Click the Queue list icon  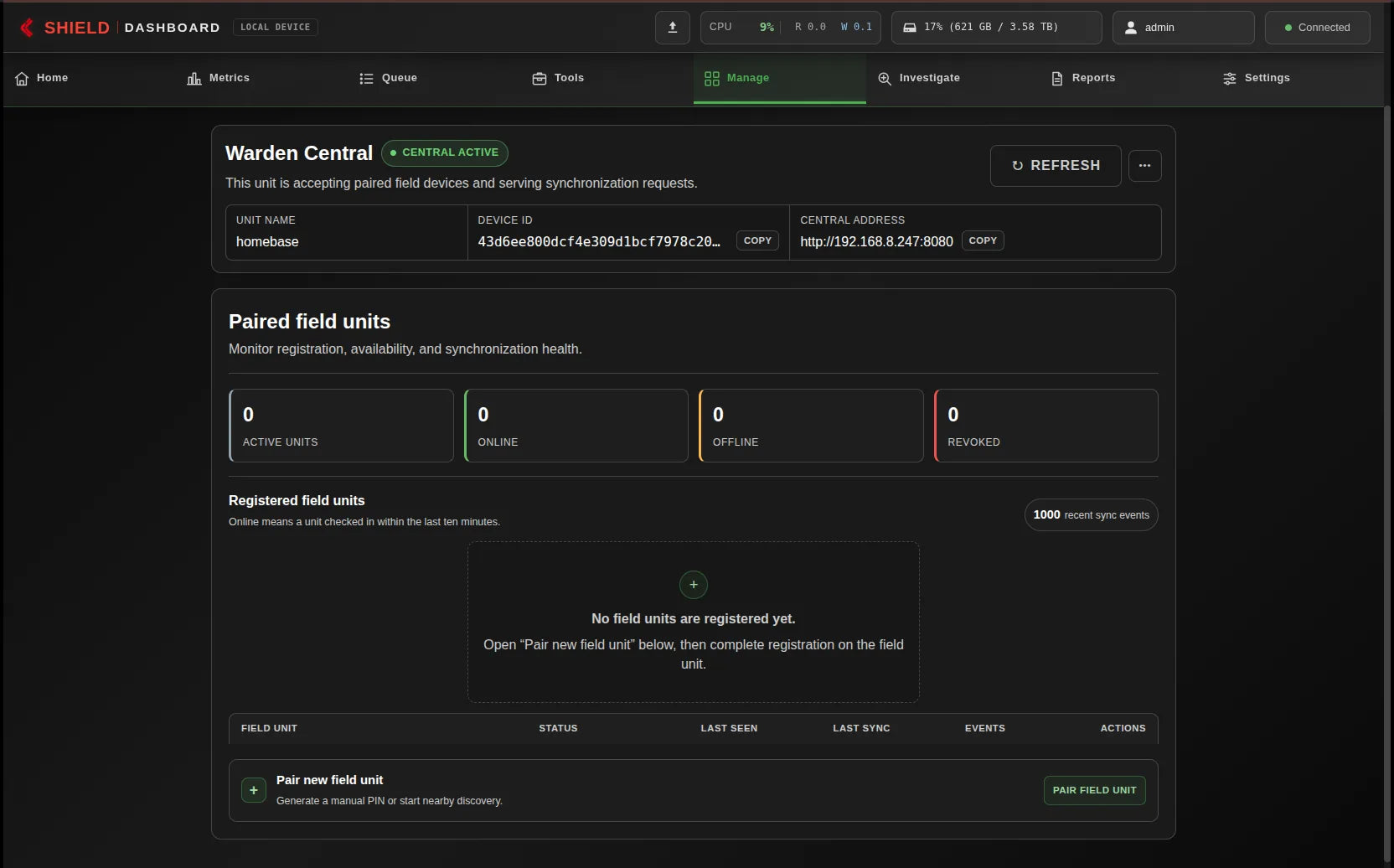point(366,79)
